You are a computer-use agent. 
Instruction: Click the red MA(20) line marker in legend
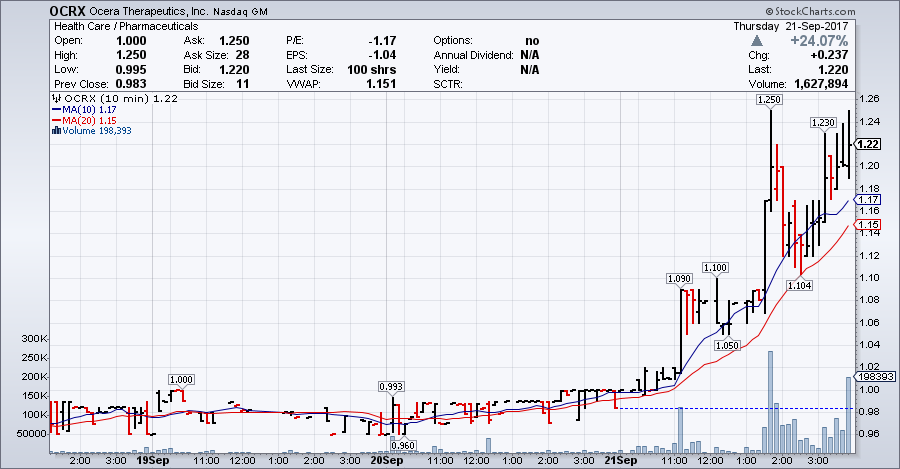click(56, 120)
